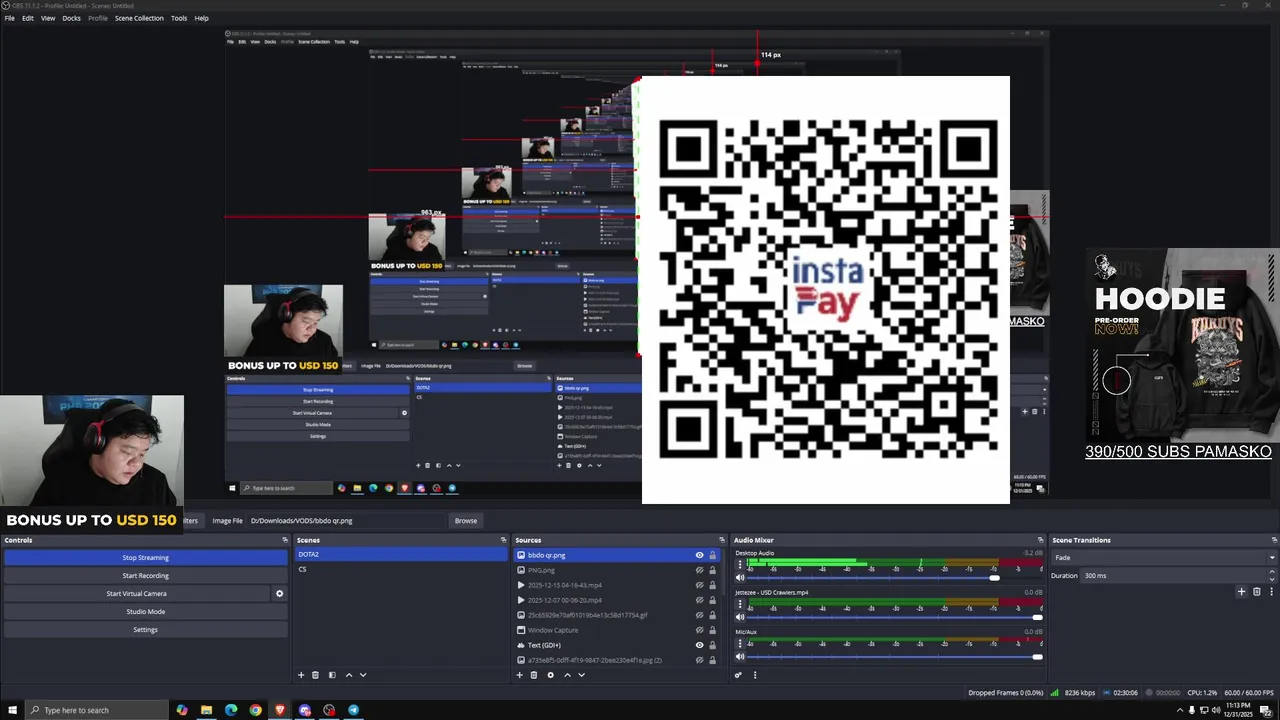Add a new source with plus icon
This screenshot has height=720, width=1280.
pyautogui.click(x=519, y=675)
